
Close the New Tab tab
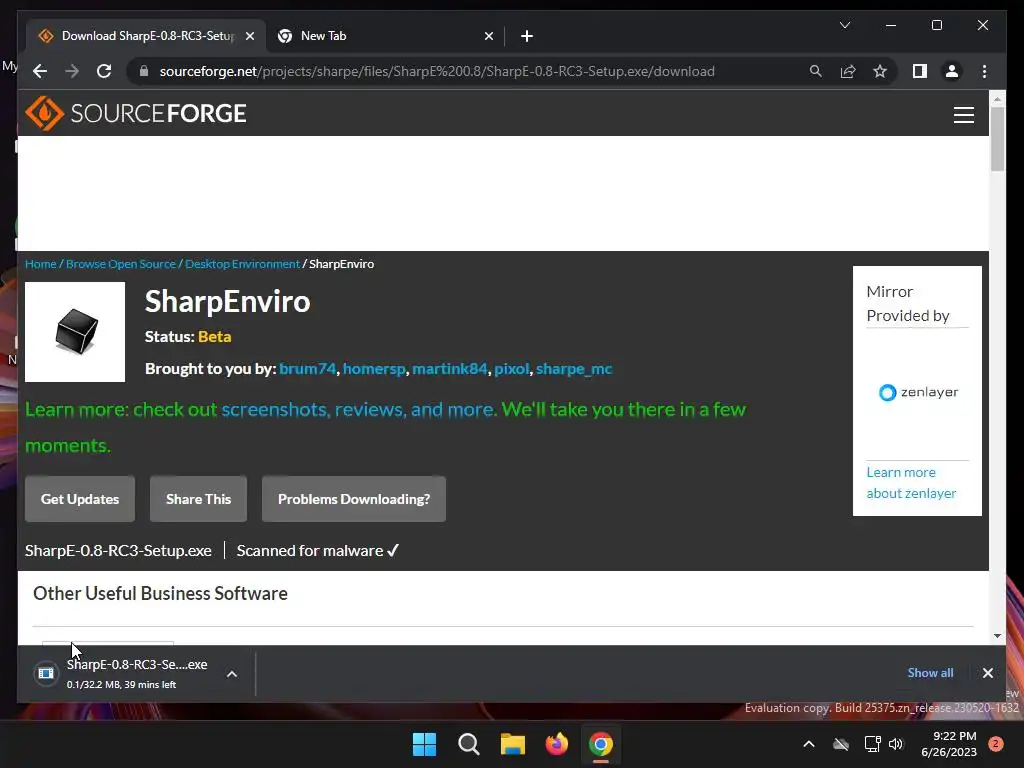tap(488, 36)
